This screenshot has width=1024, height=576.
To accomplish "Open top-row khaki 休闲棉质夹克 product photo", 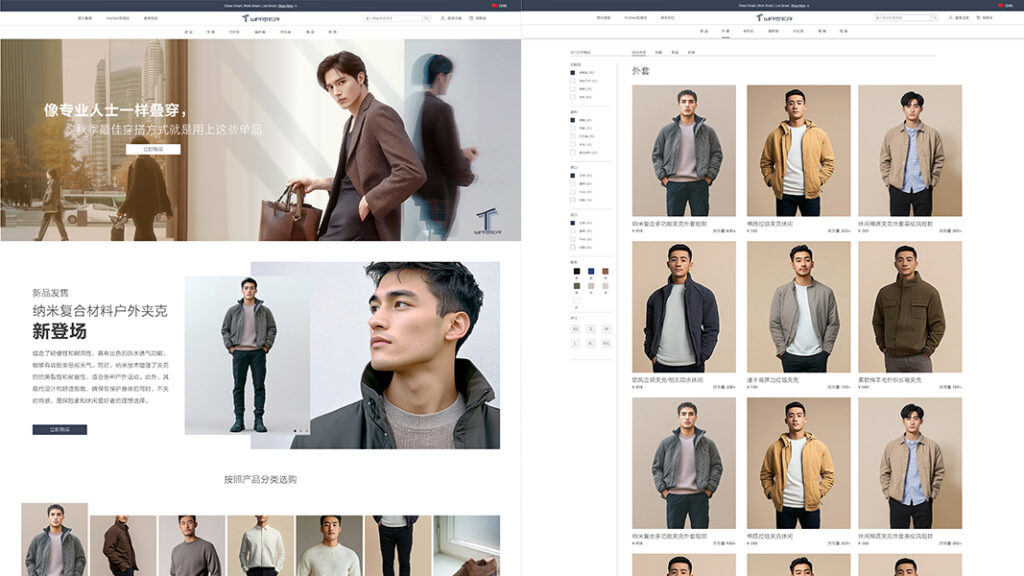I will 910,150.
